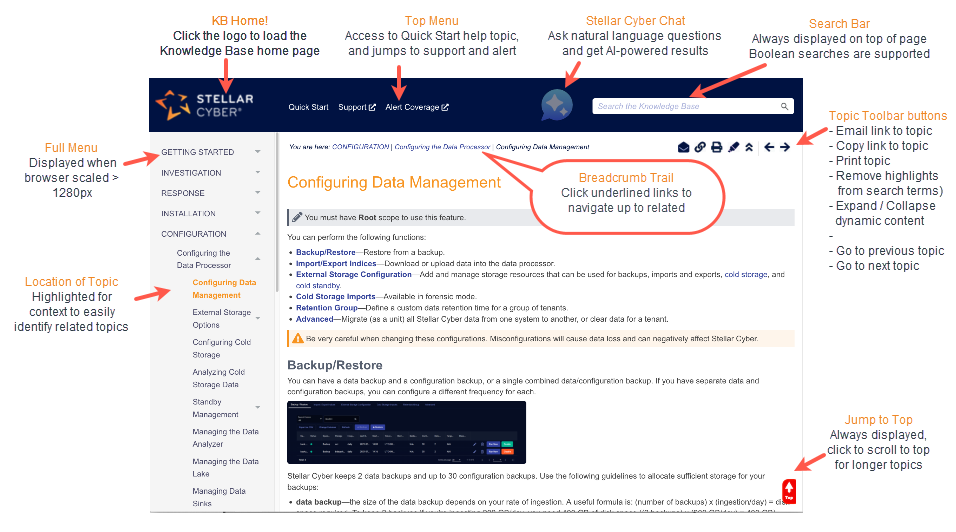Screen dimensions: 956x532
Task: Click the Search the Knowledge Base field
Action: pos(685,106)
